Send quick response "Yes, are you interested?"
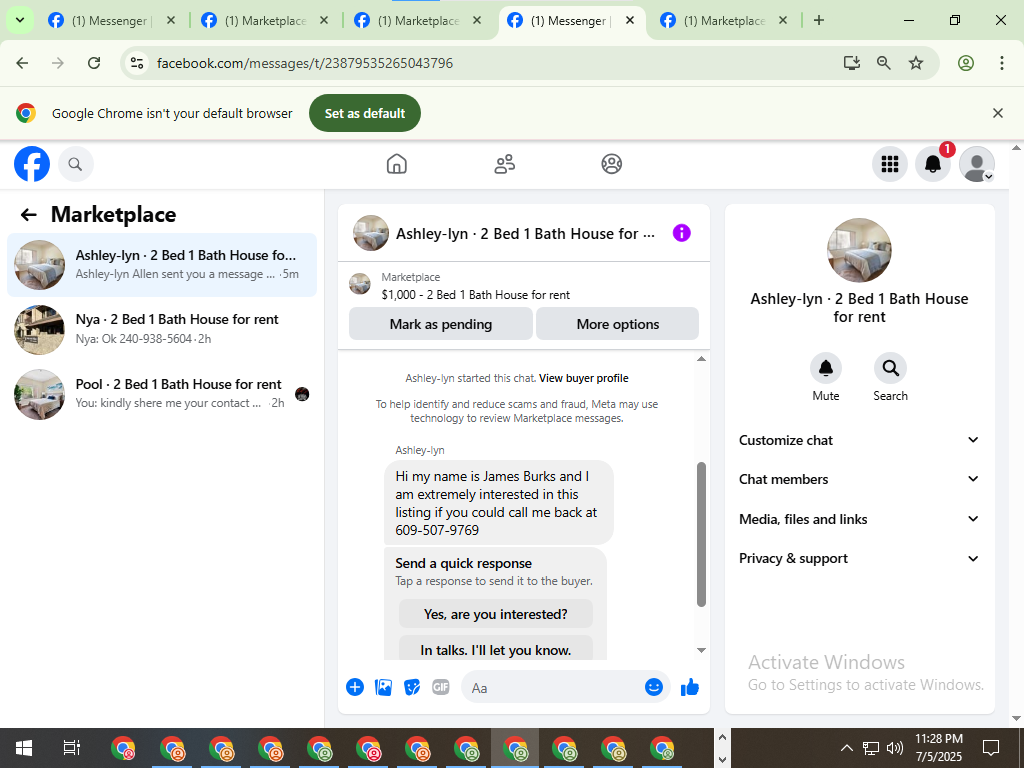 [496, 615]
